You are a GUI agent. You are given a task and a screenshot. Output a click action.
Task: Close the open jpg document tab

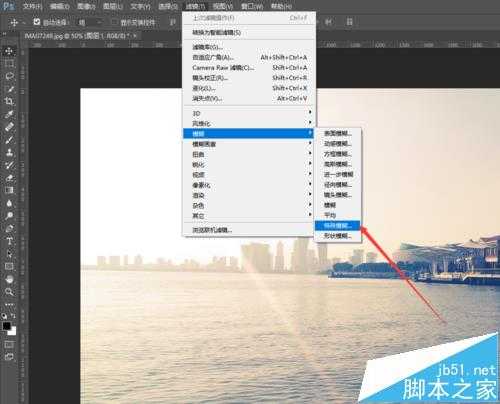point(135,36)
